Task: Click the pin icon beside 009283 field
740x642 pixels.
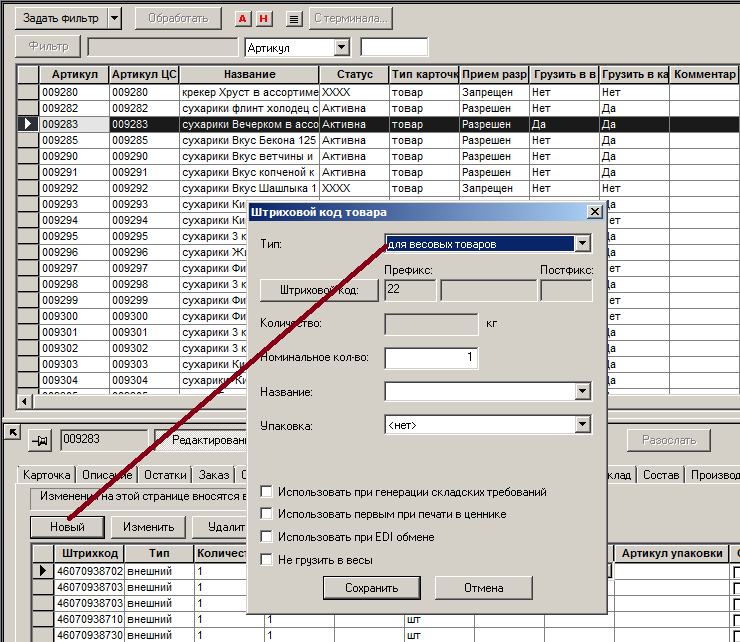Action: 40,441
